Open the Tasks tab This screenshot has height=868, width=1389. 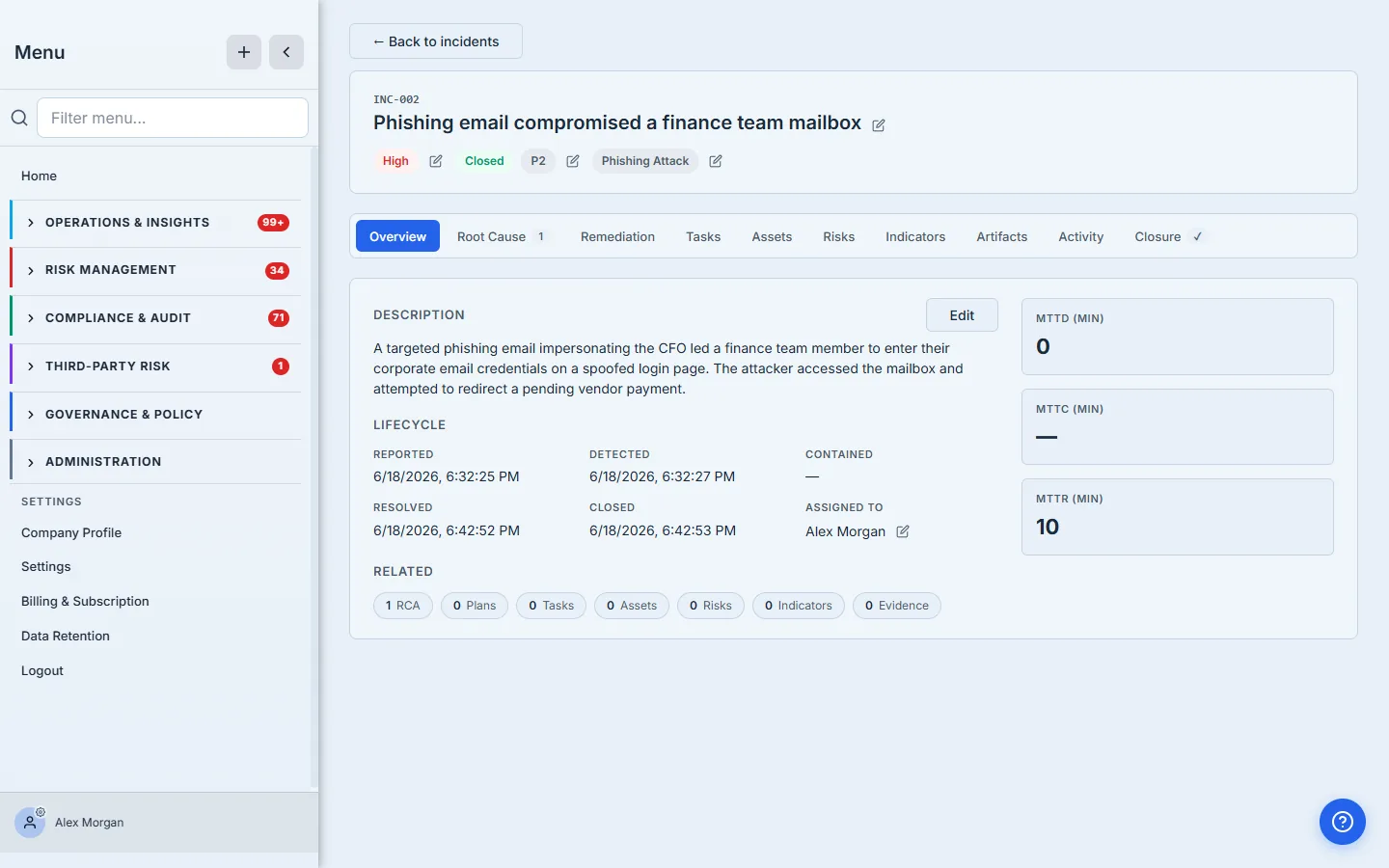(703, 236)
